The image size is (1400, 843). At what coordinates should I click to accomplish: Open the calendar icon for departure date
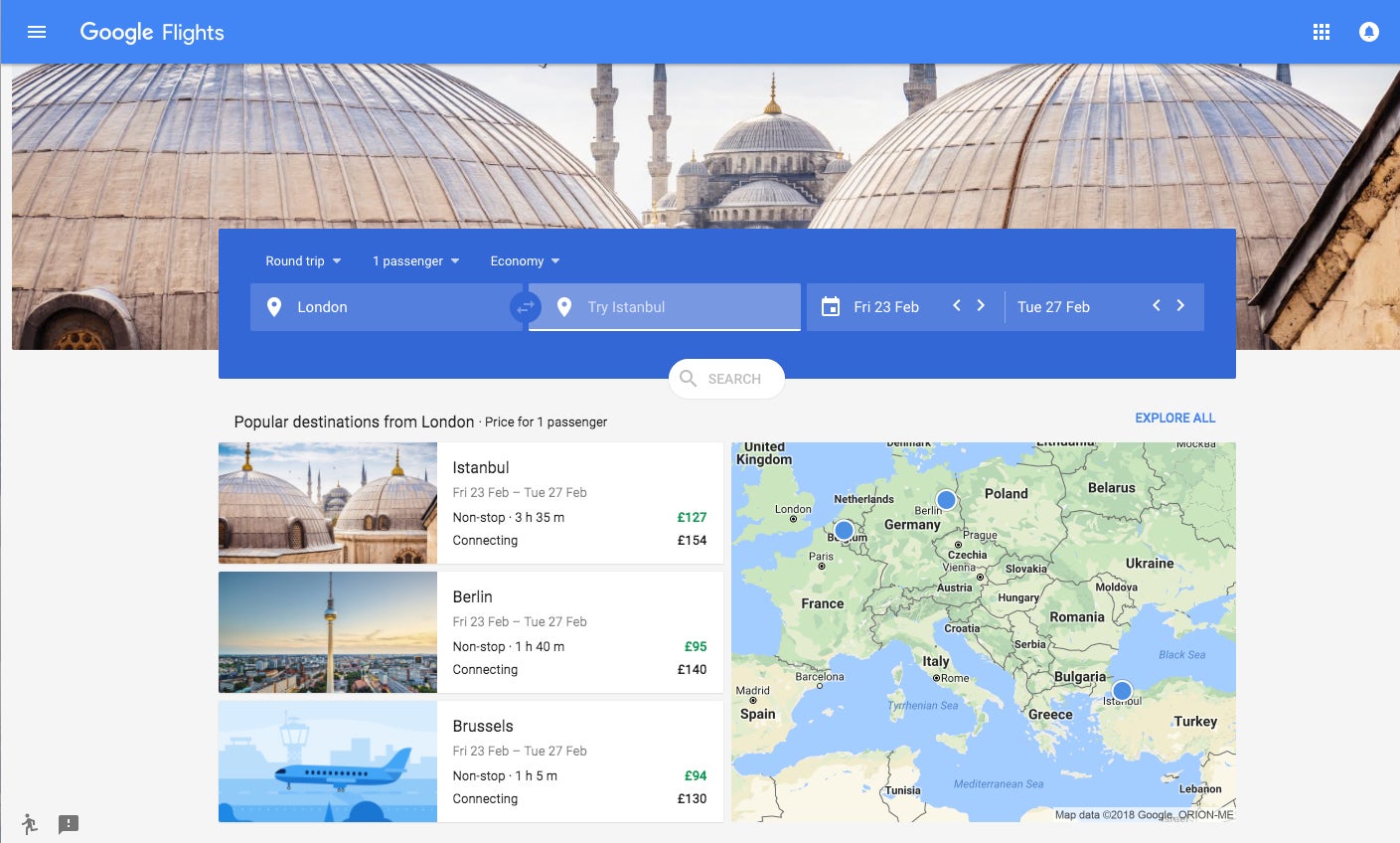coord(831,307)
